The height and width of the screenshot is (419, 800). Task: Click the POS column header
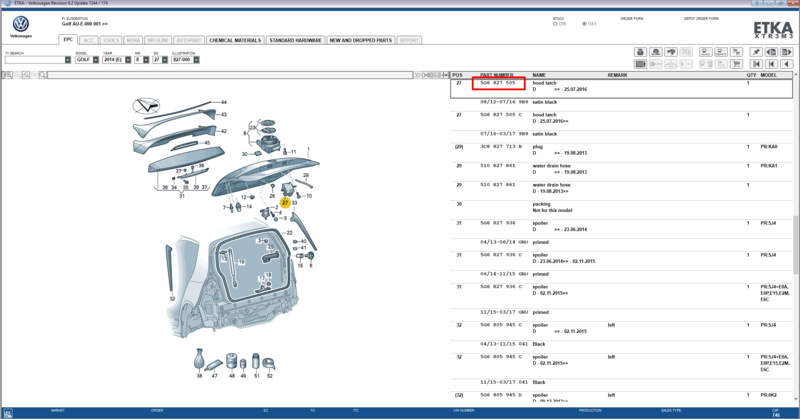coord(458,75)
